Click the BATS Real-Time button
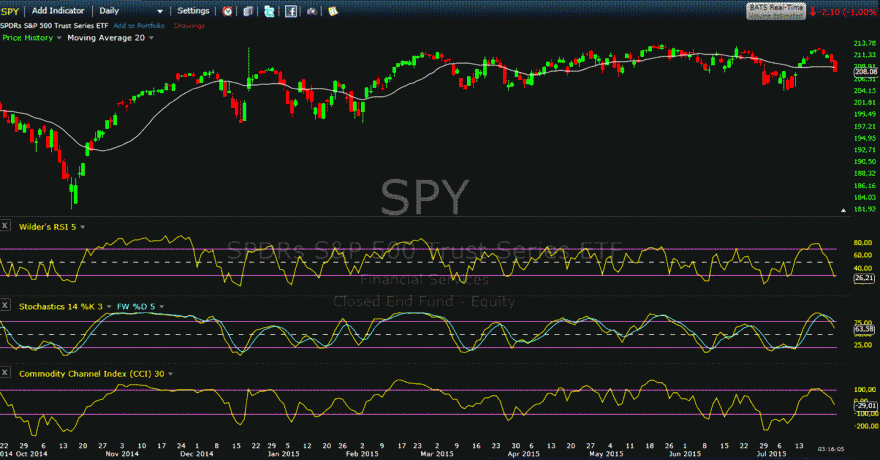Viewport: 880px width, 460px height. tap(776, 11)
